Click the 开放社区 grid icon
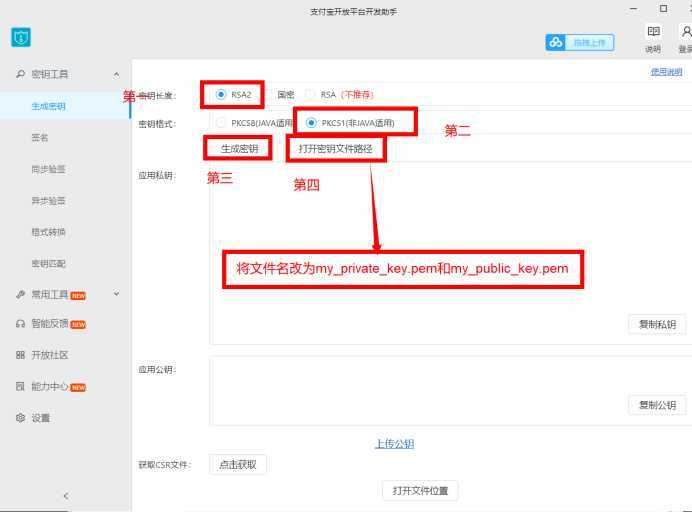Viewport: 692px width, 513px height. tap(20, 355)
